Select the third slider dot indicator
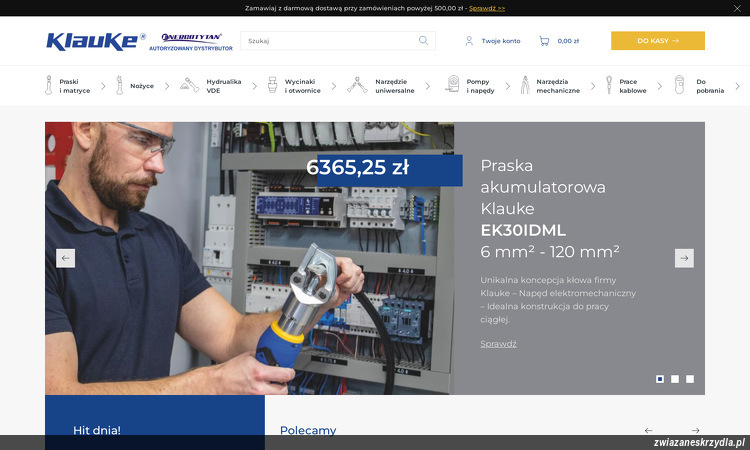Viewport: 750px width, 450px height. pos(690,379)
